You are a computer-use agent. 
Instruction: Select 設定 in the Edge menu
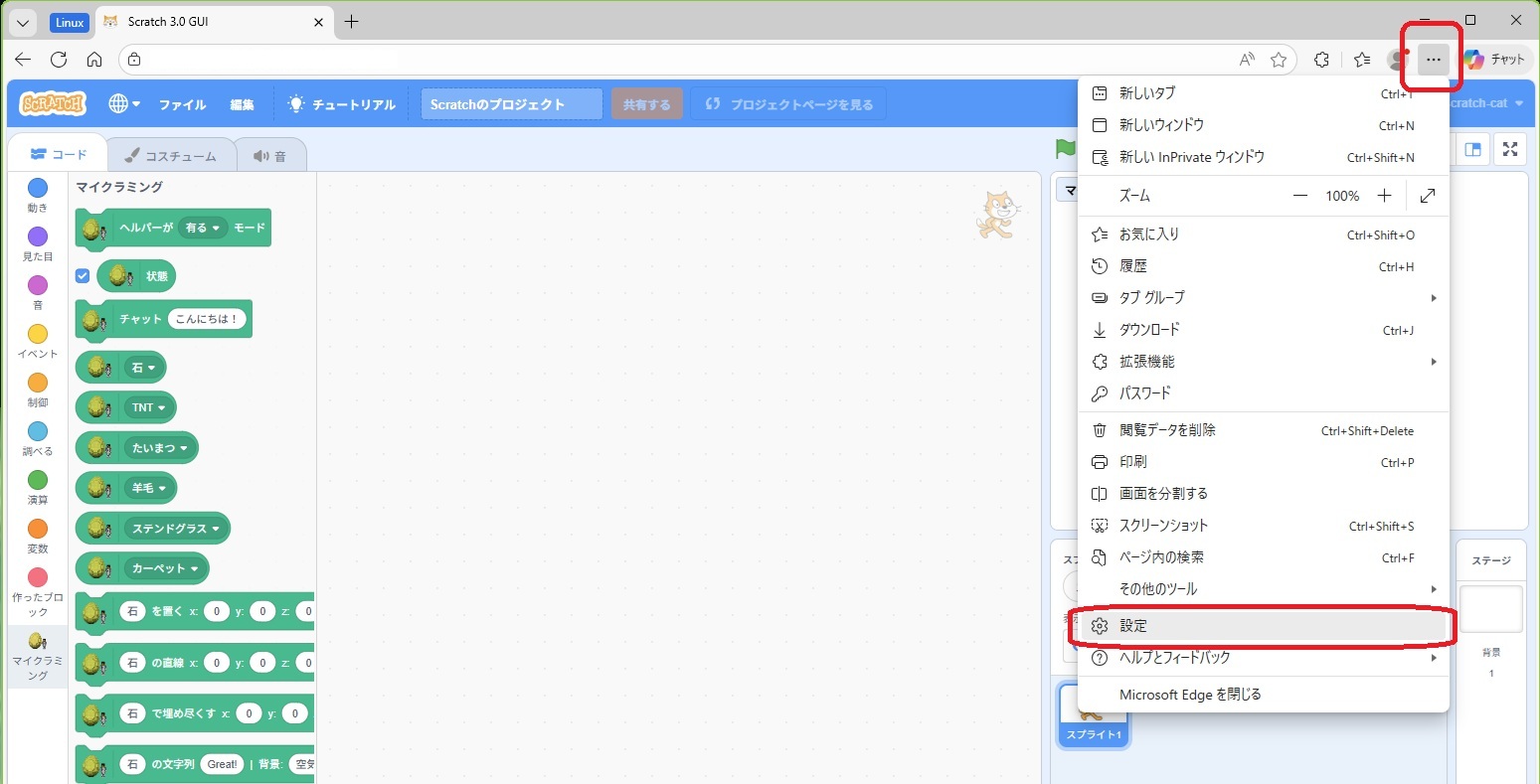click(1133, 626)
